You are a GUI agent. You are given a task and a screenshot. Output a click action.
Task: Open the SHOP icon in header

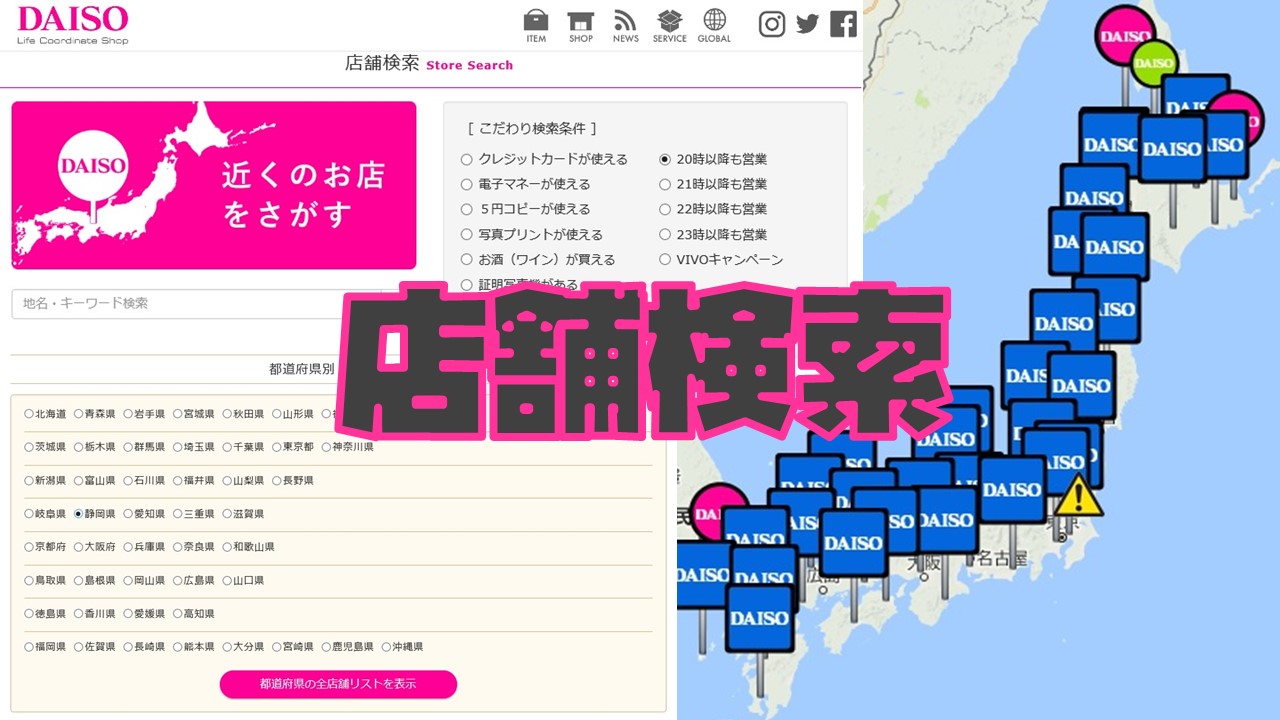581,26
